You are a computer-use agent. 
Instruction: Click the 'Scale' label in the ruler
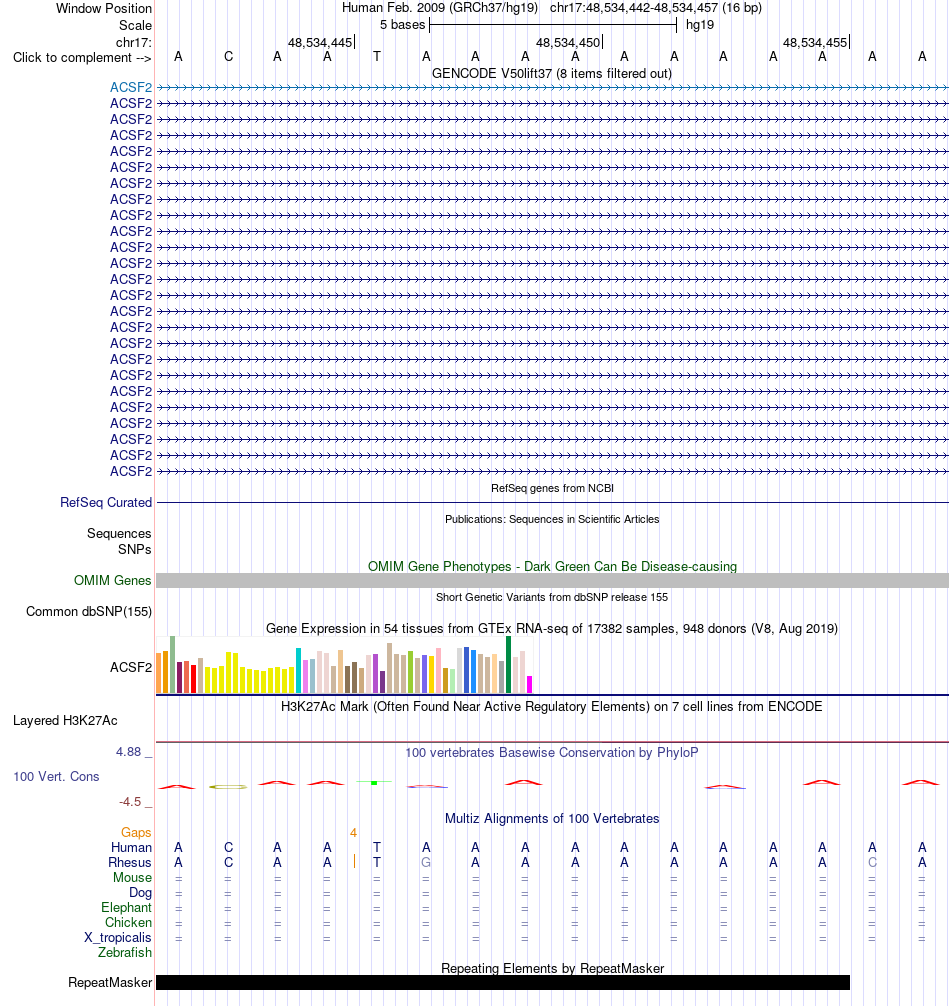[135, 25]
